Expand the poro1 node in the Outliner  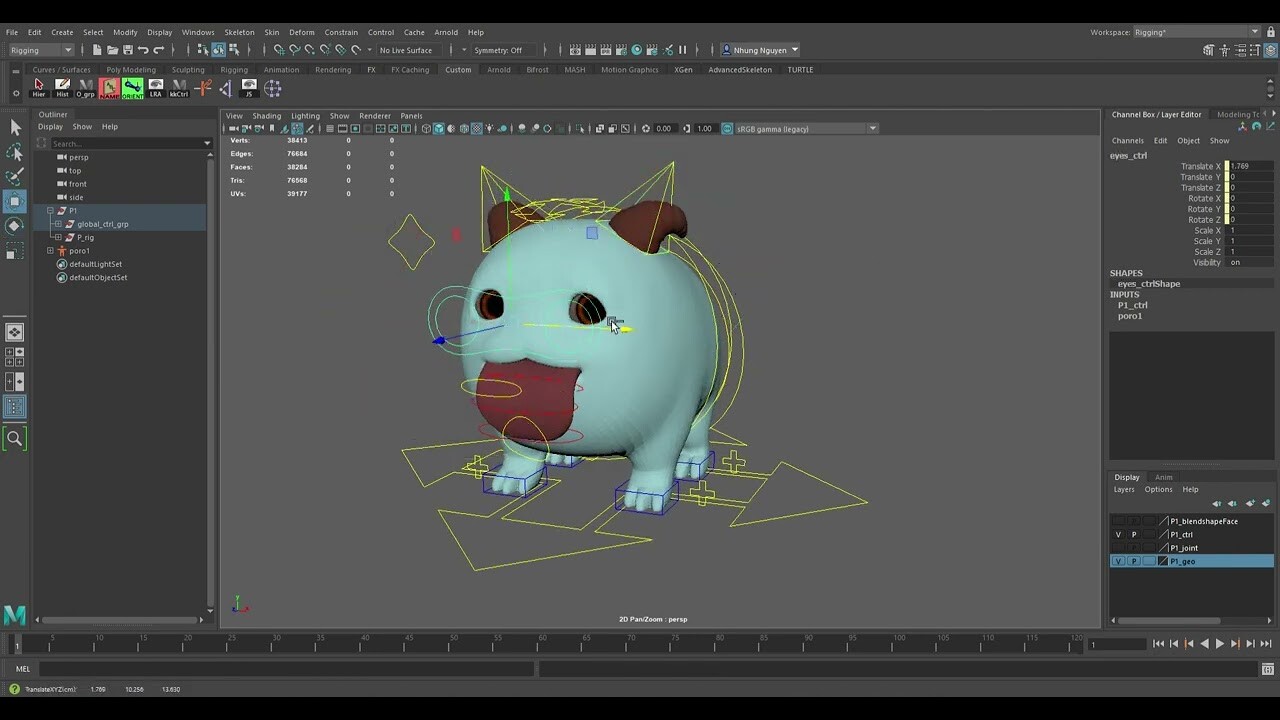click(50, 251)
